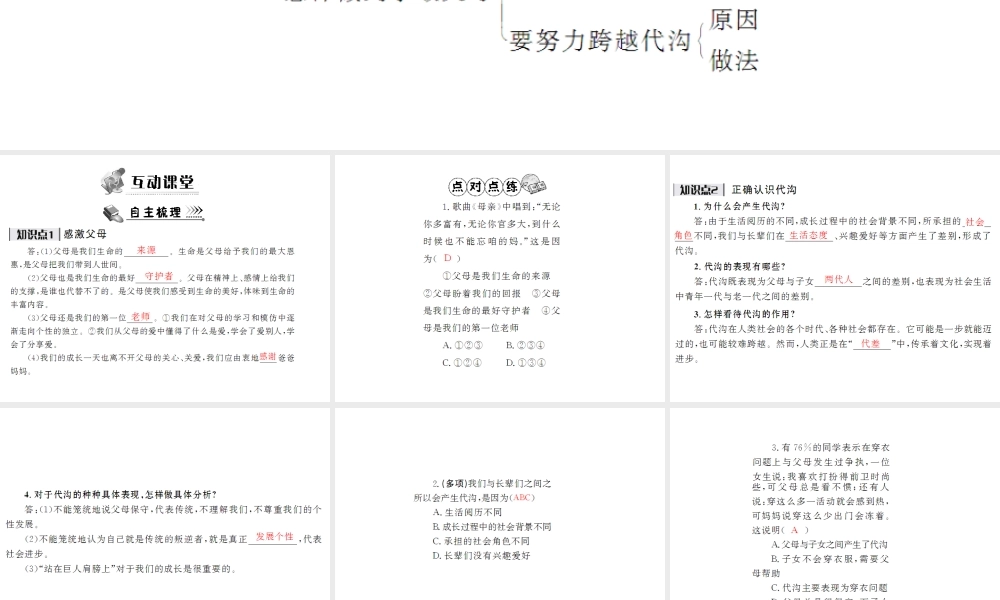The width and height of the screenshot is (1000, 600).
Task: Select option D. 长辈们没有兴趣爱好
Action: [x=481, y=555]
